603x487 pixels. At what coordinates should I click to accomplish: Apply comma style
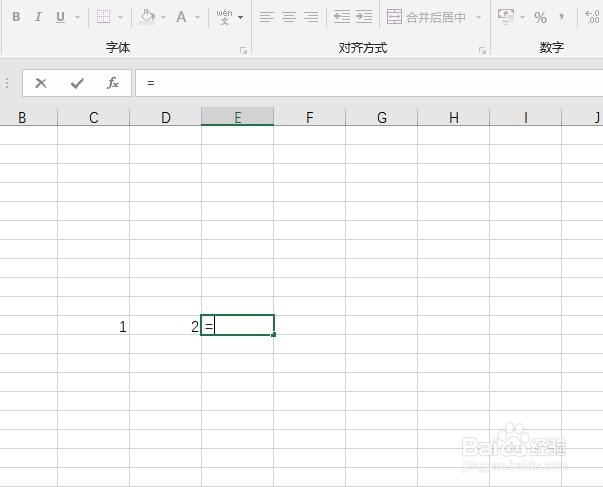pyautogui.click(x=562, y=17)
